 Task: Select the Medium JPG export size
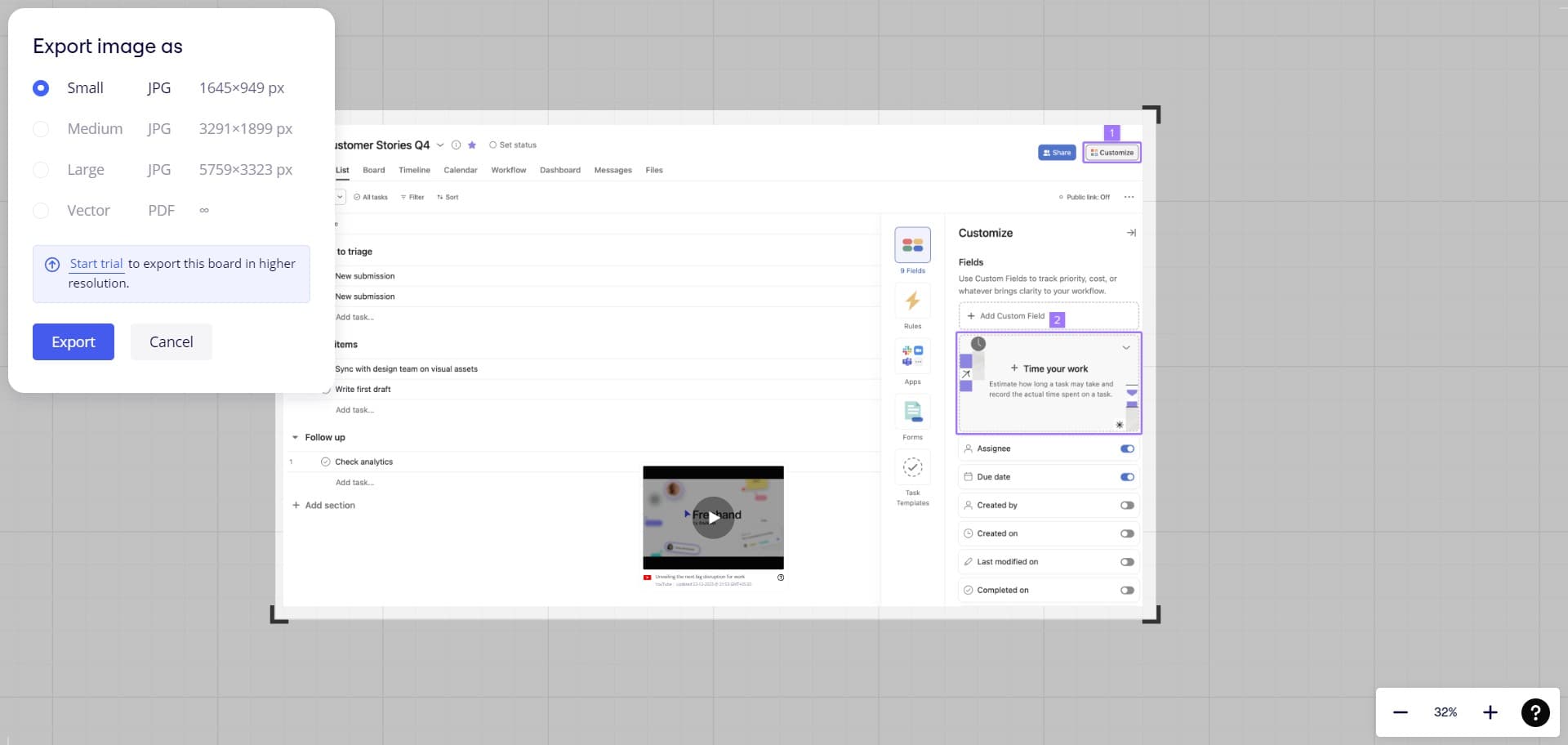pos(42,128)
